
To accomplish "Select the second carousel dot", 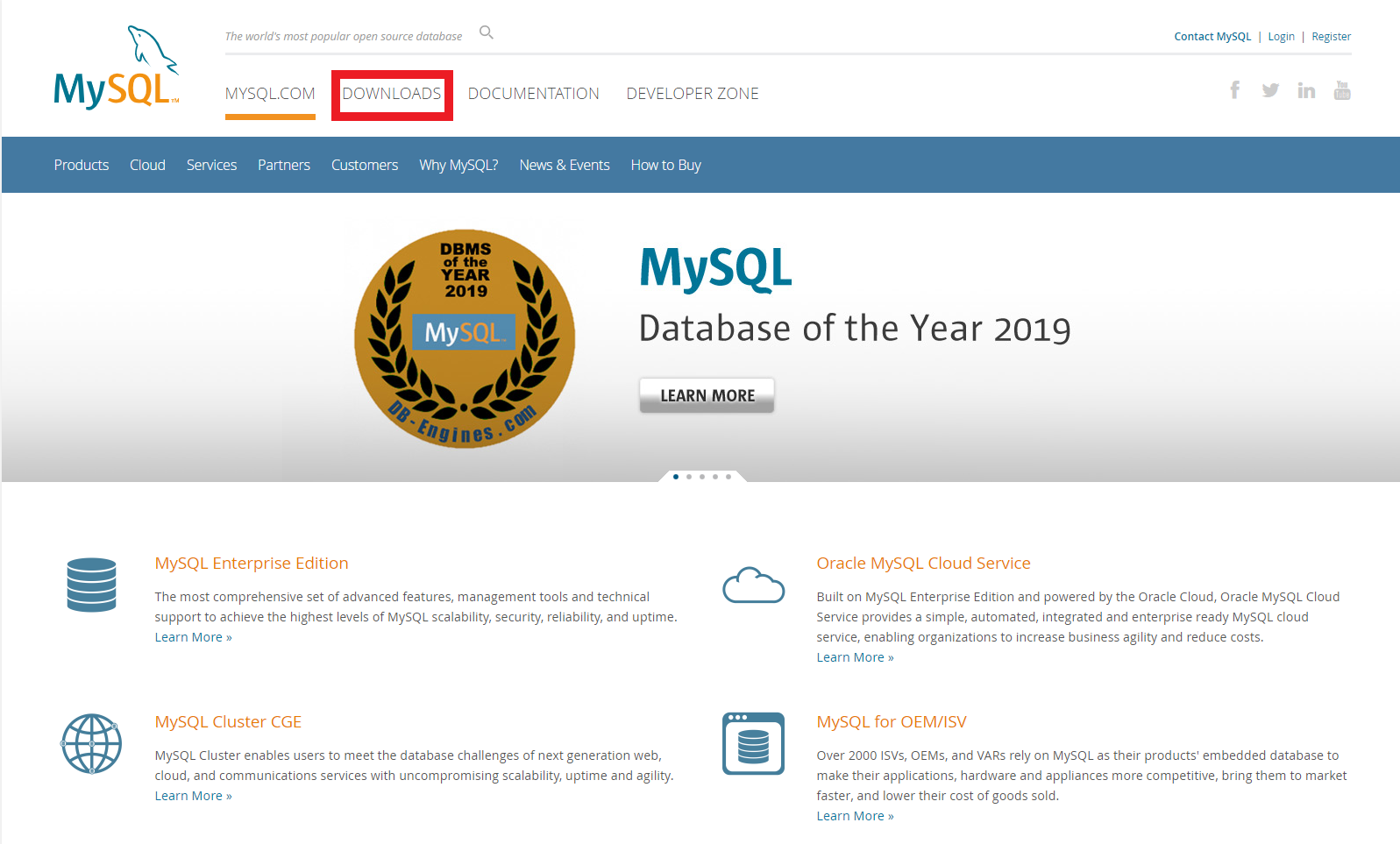I will pos(689,477).
